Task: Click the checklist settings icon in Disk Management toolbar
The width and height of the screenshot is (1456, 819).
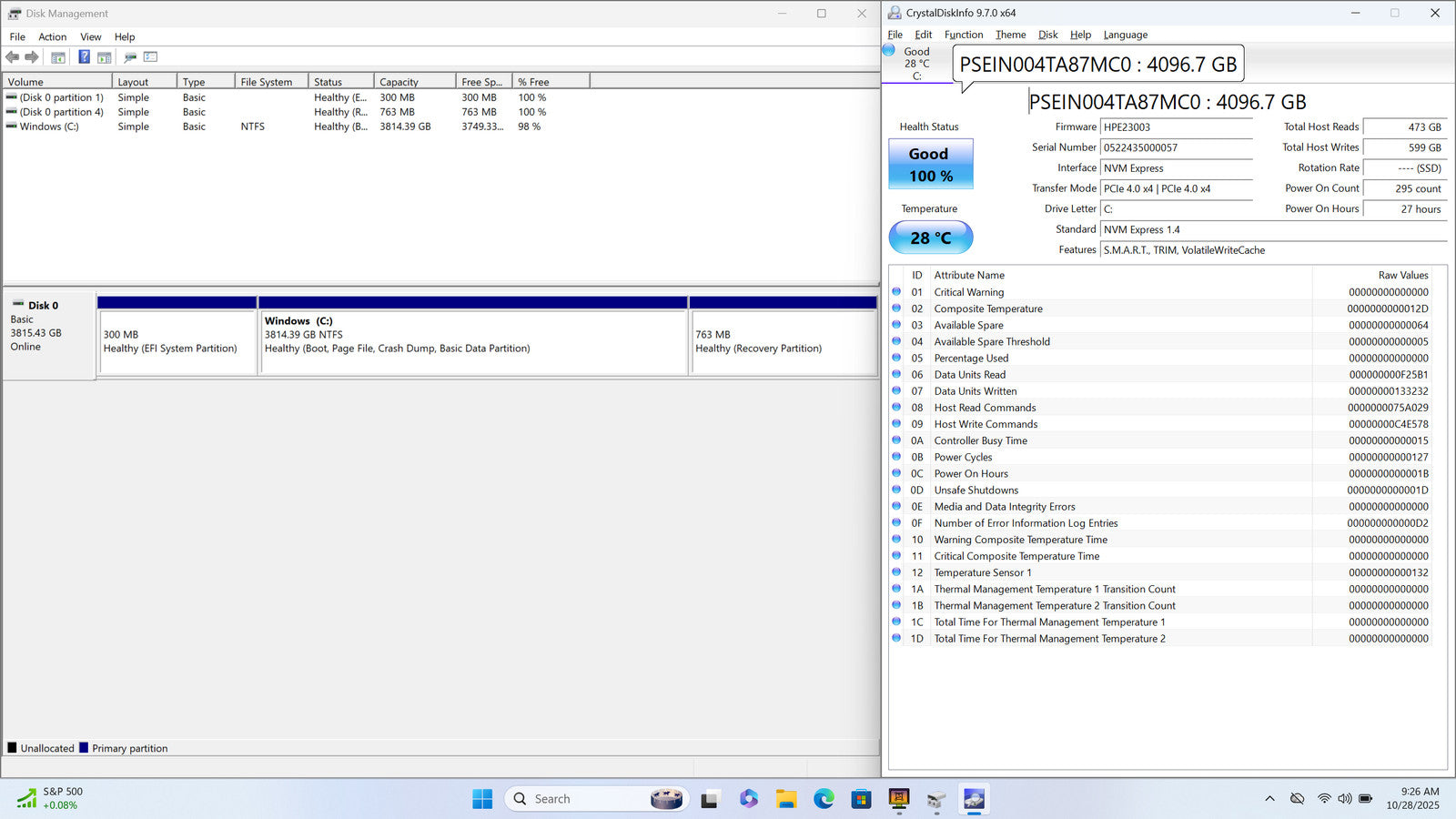Action: click(x=151, y=57)
